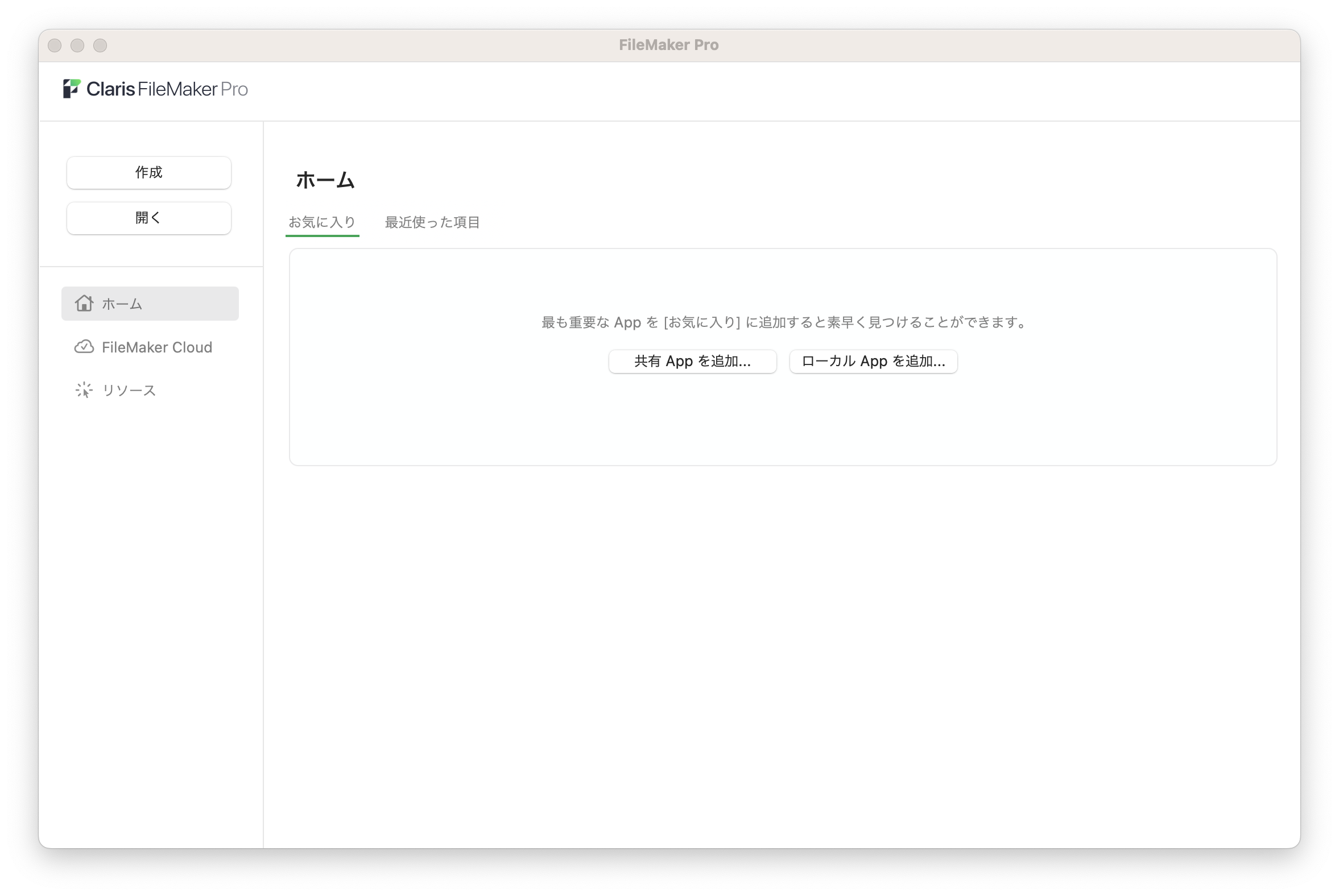
Task: Click the 作成 (Create) button
Action: 148,173
